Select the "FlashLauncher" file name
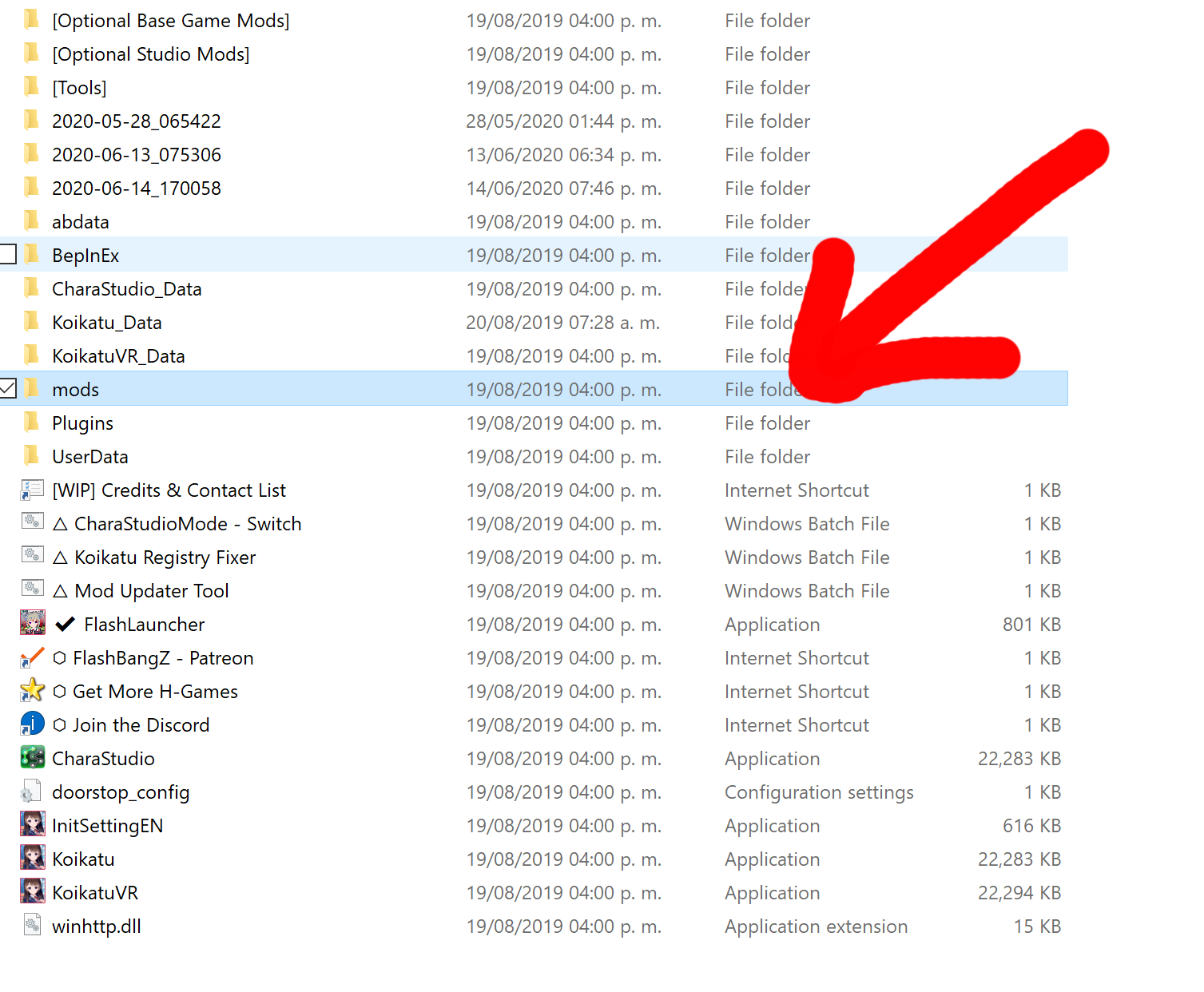 [x=145, y=625]
